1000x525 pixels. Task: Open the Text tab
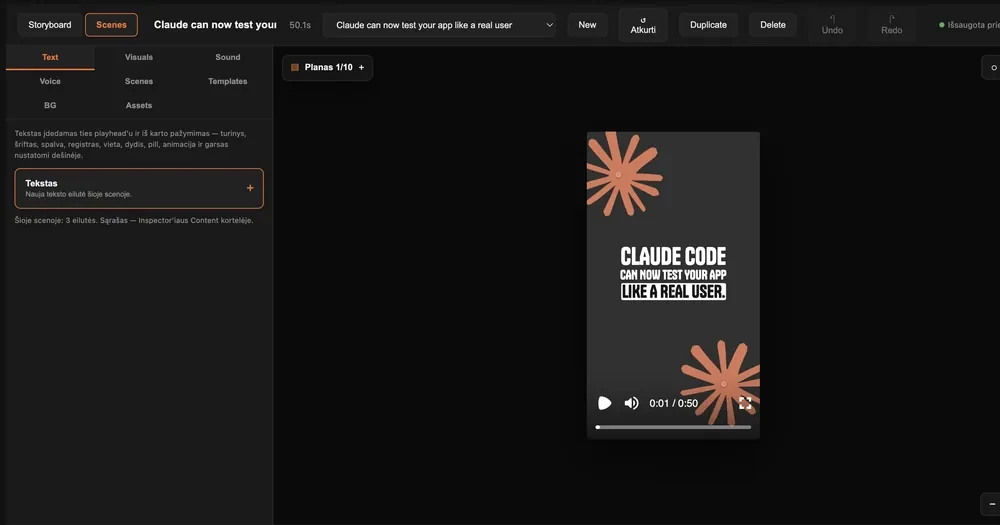tap(50, 57)
